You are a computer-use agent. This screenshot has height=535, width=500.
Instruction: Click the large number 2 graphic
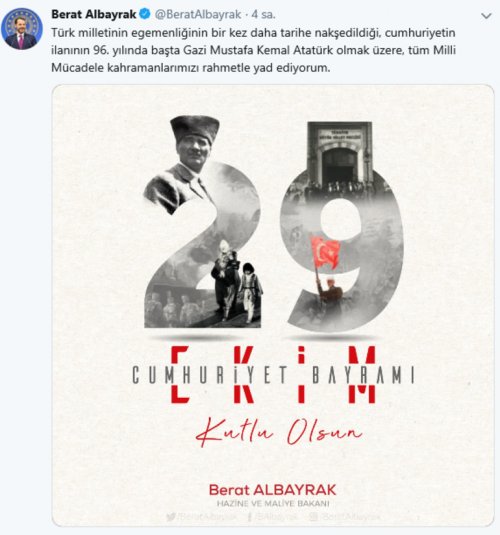[x=203, y=244]
